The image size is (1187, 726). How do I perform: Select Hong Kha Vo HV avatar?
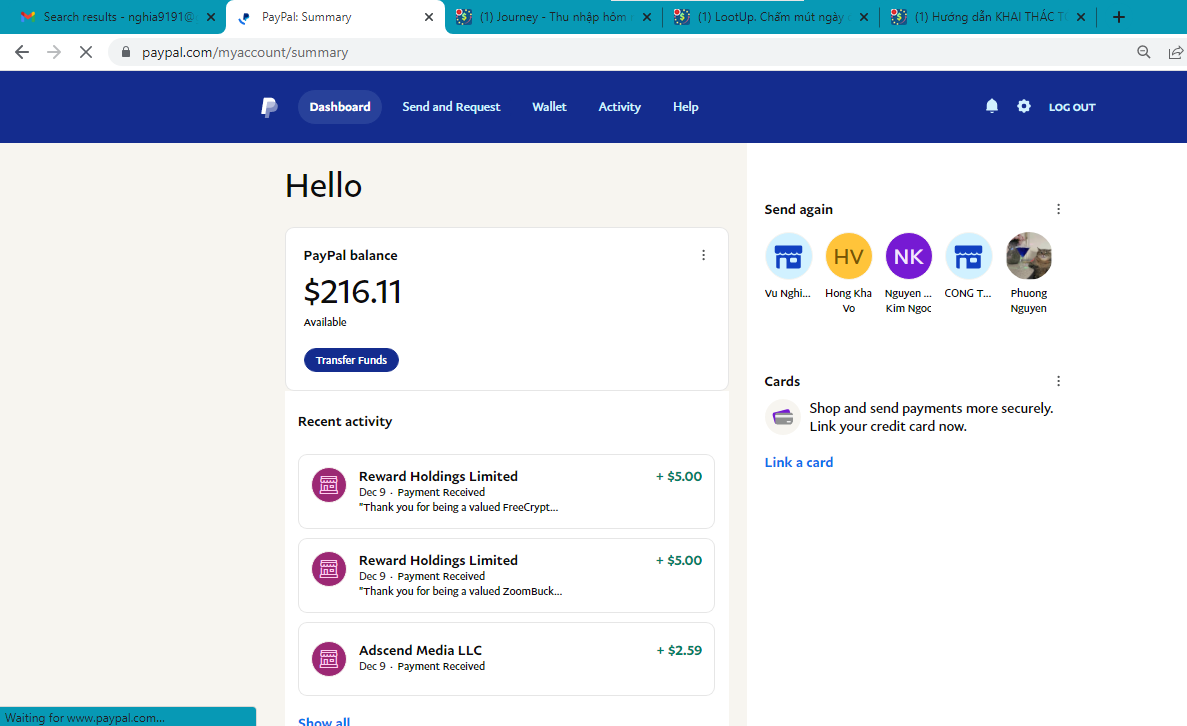pos(849,256)
